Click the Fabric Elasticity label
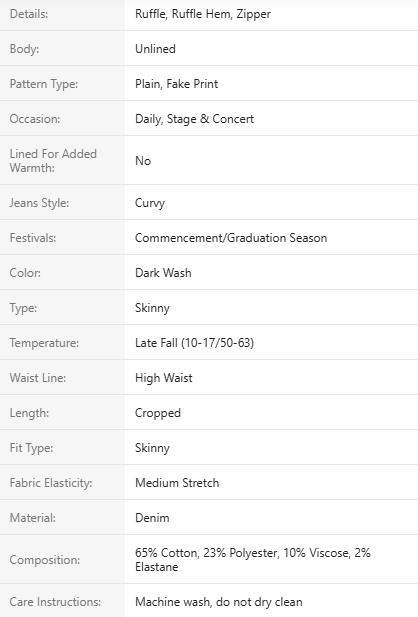This screenshot has height=617, width=418. [51, 483]
